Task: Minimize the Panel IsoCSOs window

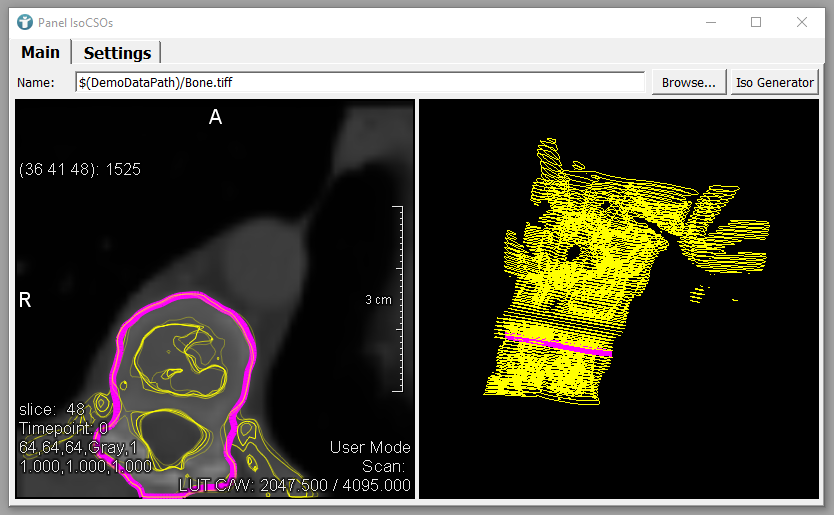Action: [709, 21]
